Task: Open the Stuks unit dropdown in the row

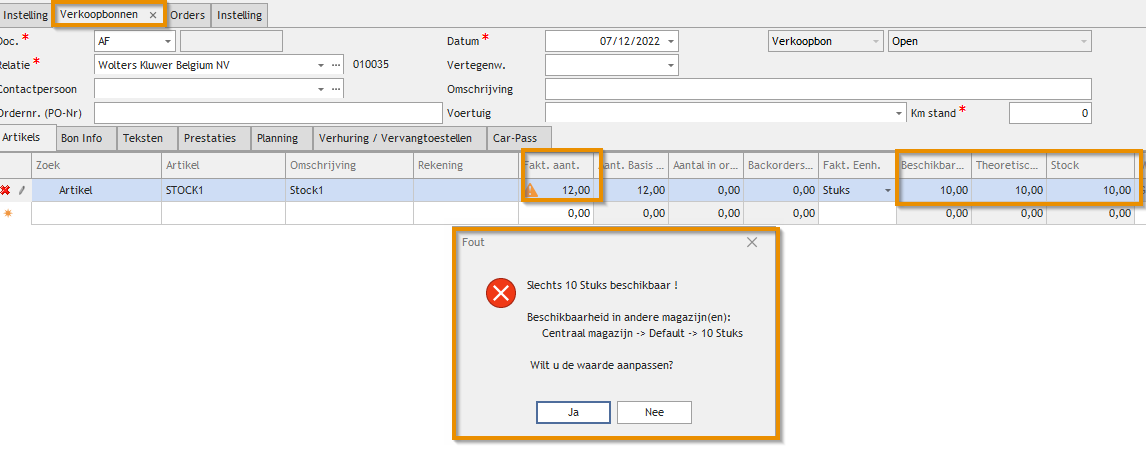Action: tap(885, 190)
